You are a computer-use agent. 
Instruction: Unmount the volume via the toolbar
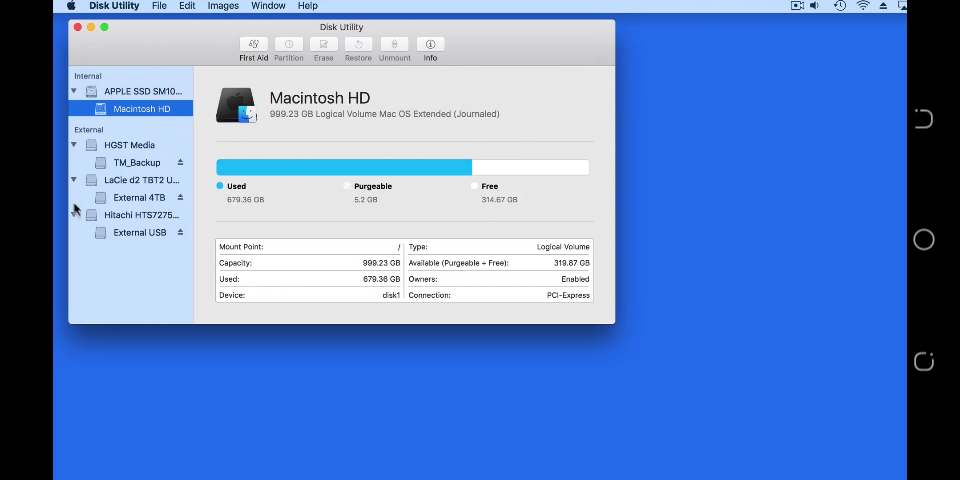(x=394, y=45)
